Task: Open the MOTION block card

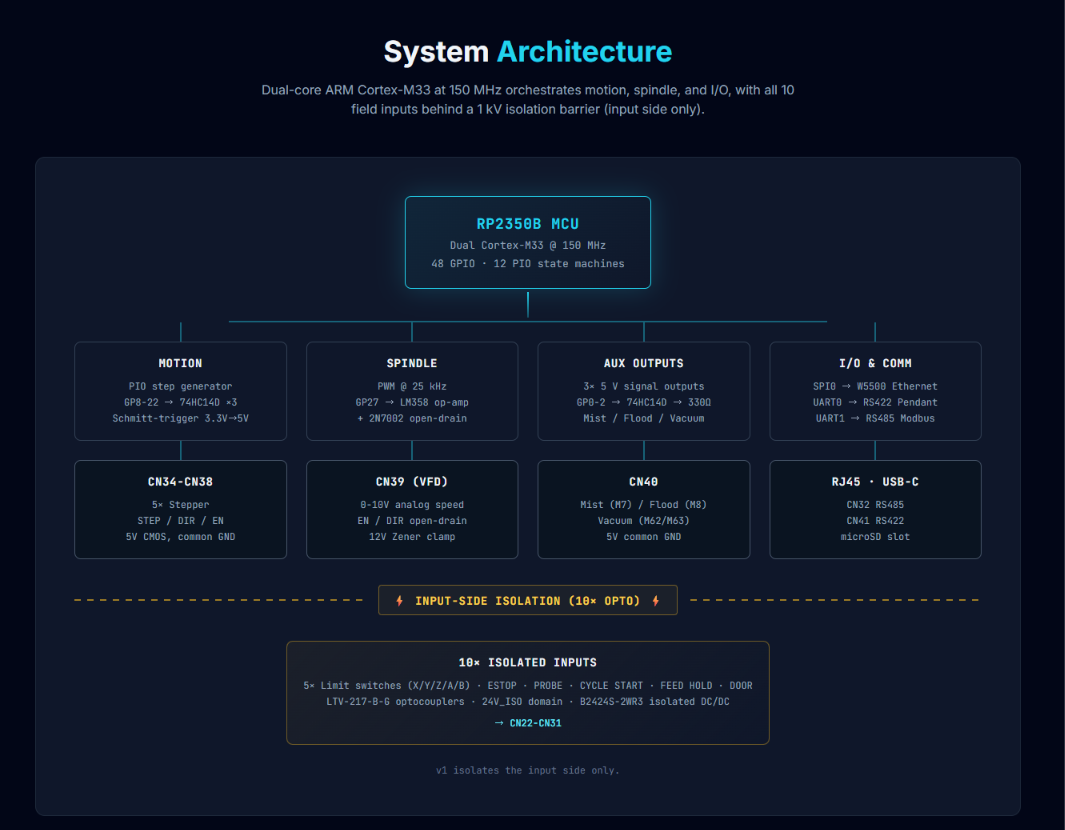Action: click(x=181, y=391)
